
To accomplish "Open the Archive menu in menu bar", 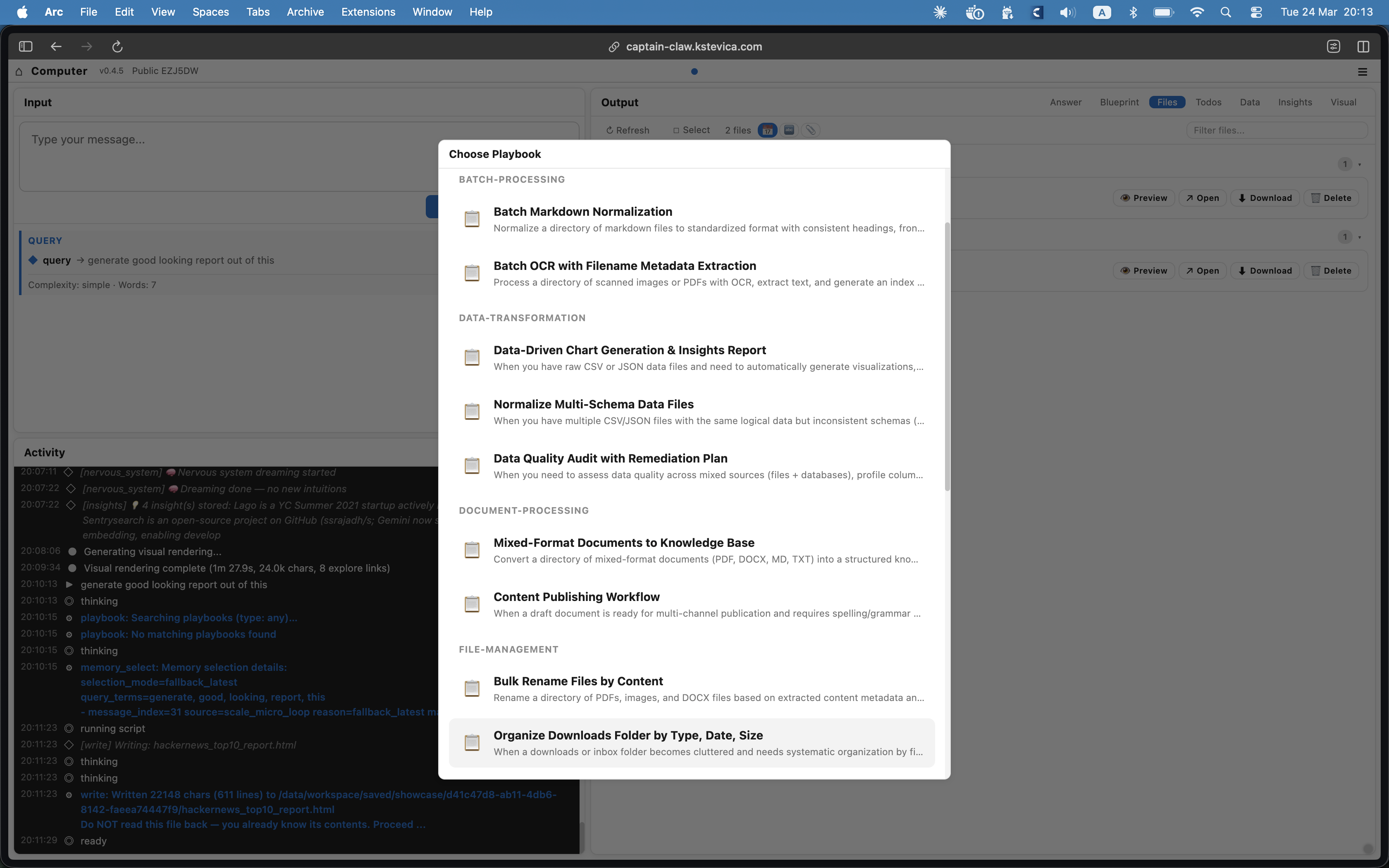I will tap(305, 12).
